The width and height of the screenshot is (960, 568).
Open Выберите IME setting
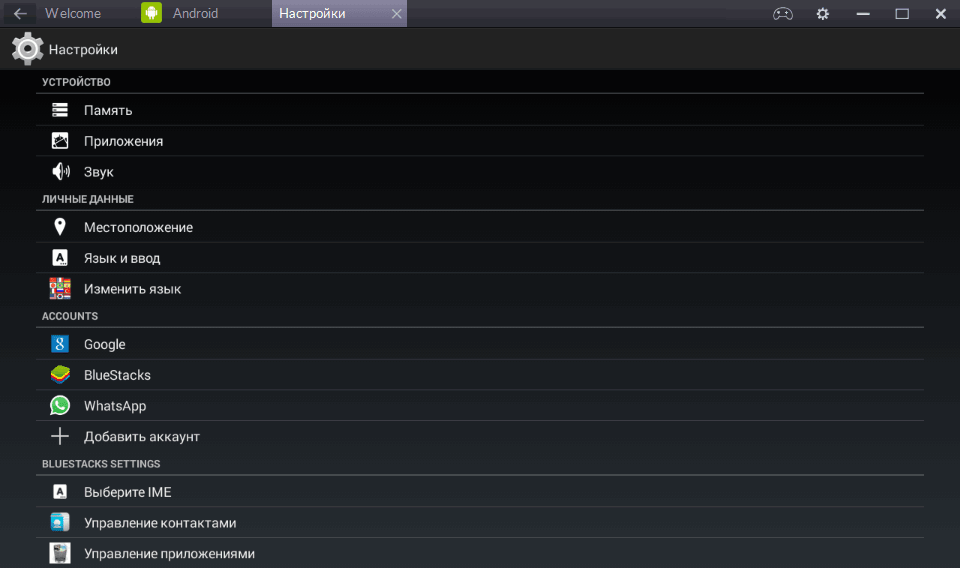[479, 491]
